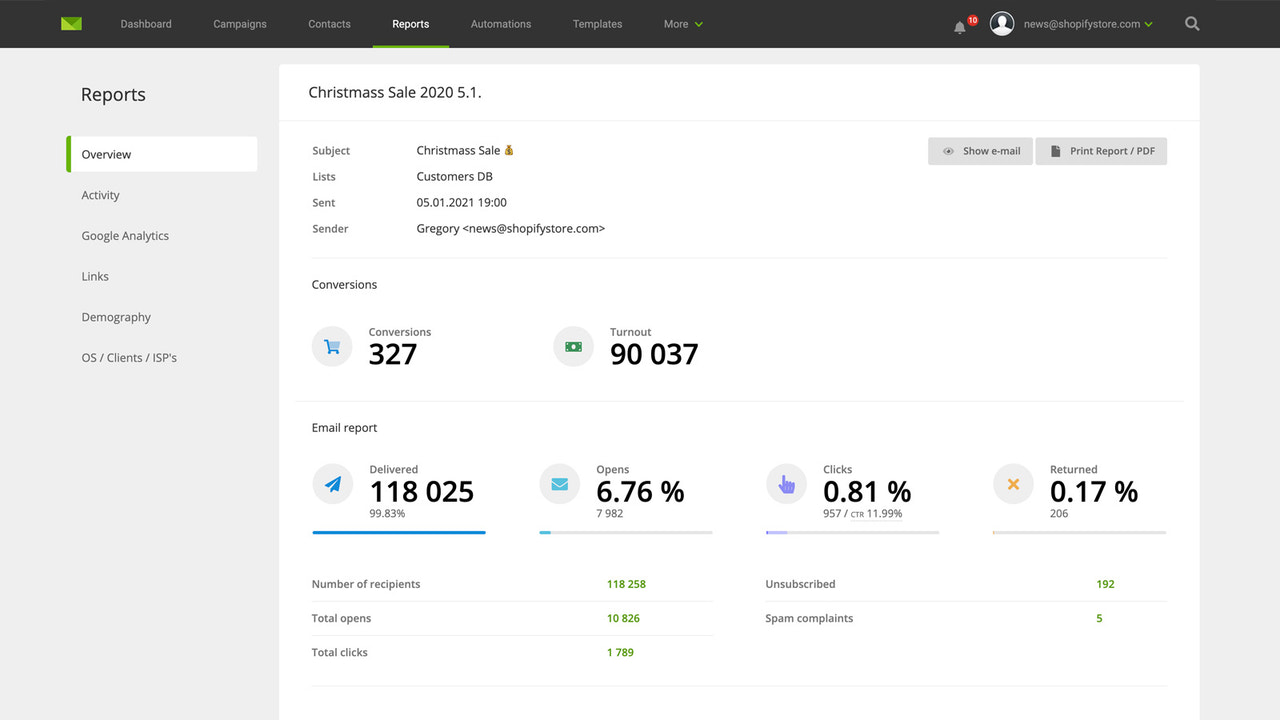Click the Conversions shopping cart icon
The image size is (1280, 720).
[x=331, y=346]
